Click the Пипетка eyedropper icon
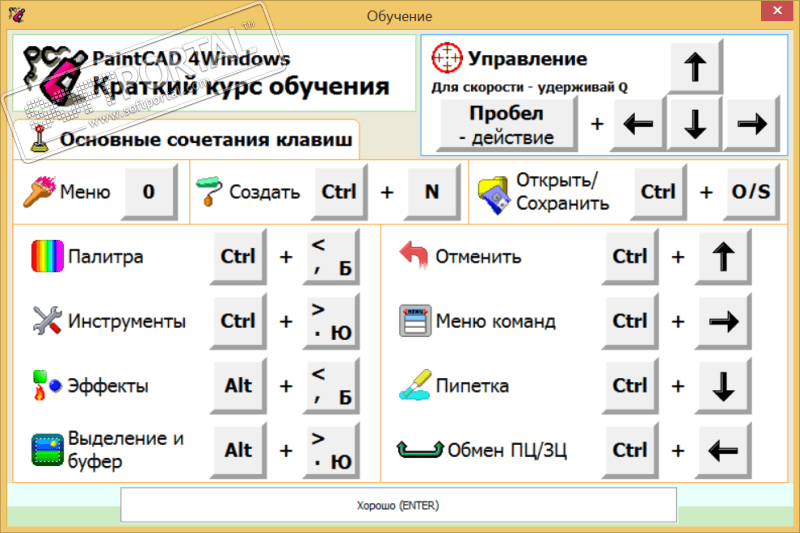 point(415,385)
